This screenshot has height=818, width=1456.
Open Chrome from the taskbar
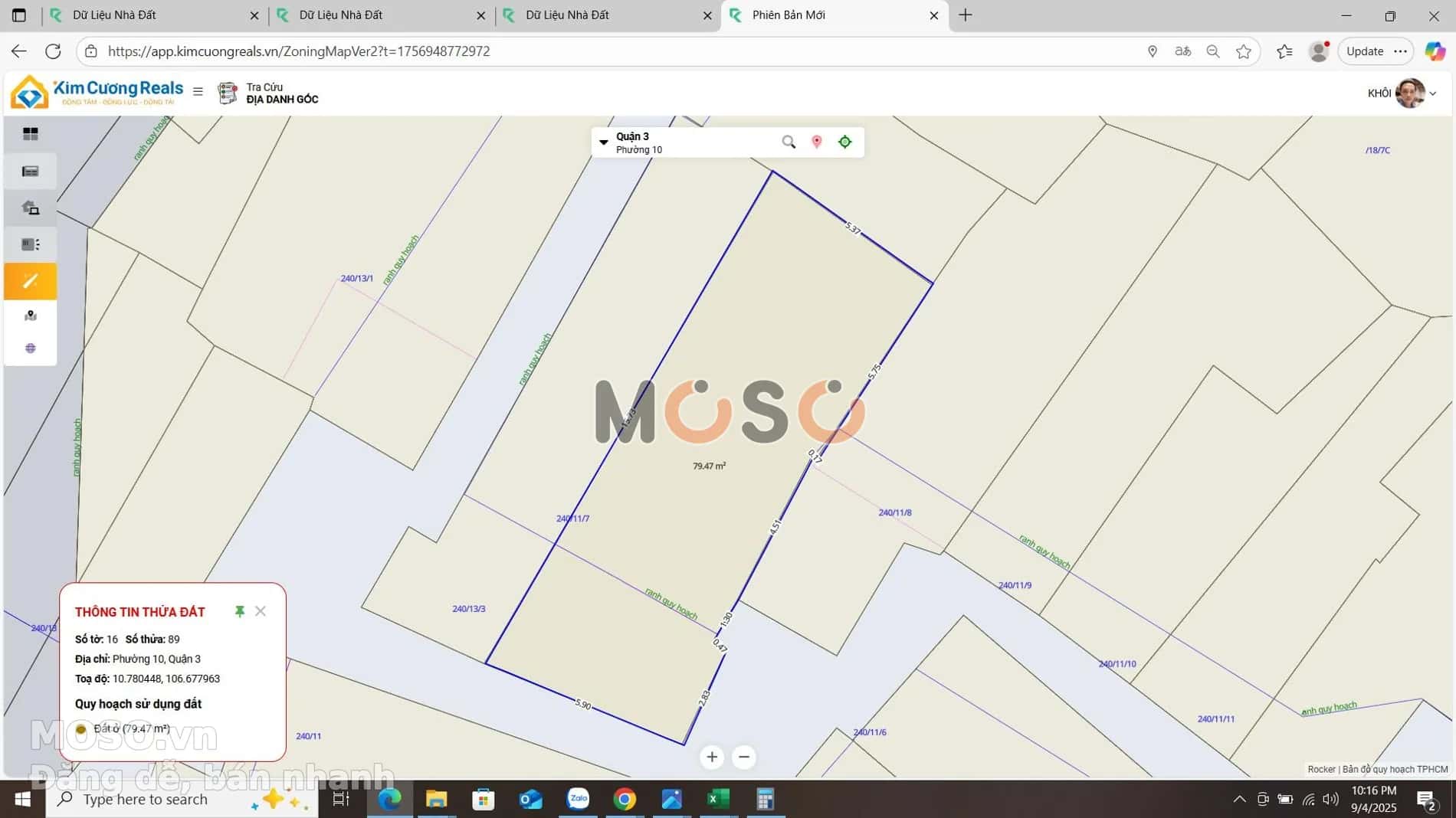tap(625, 800)
